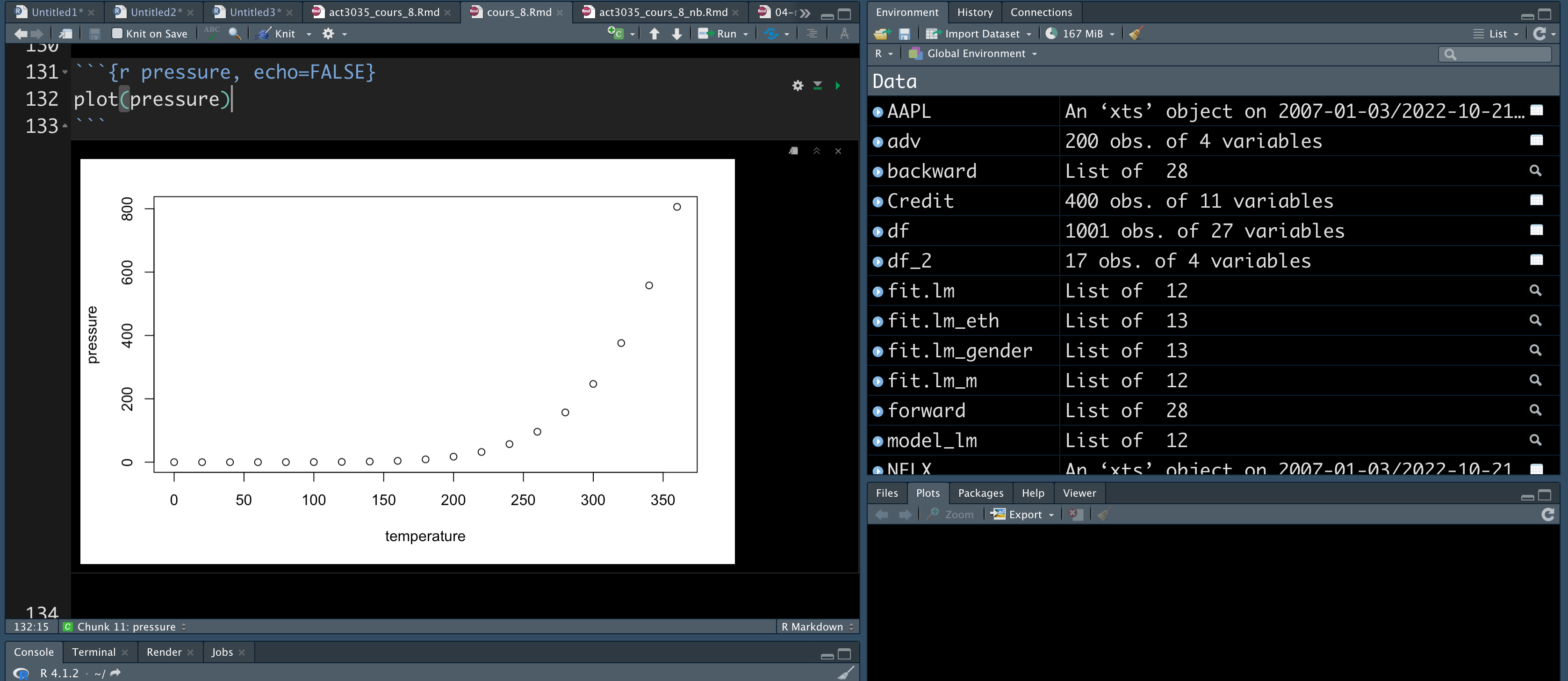Run all chunks above the pressure chunk
This screenshot has height=681, width=1568.
[818, 86]
